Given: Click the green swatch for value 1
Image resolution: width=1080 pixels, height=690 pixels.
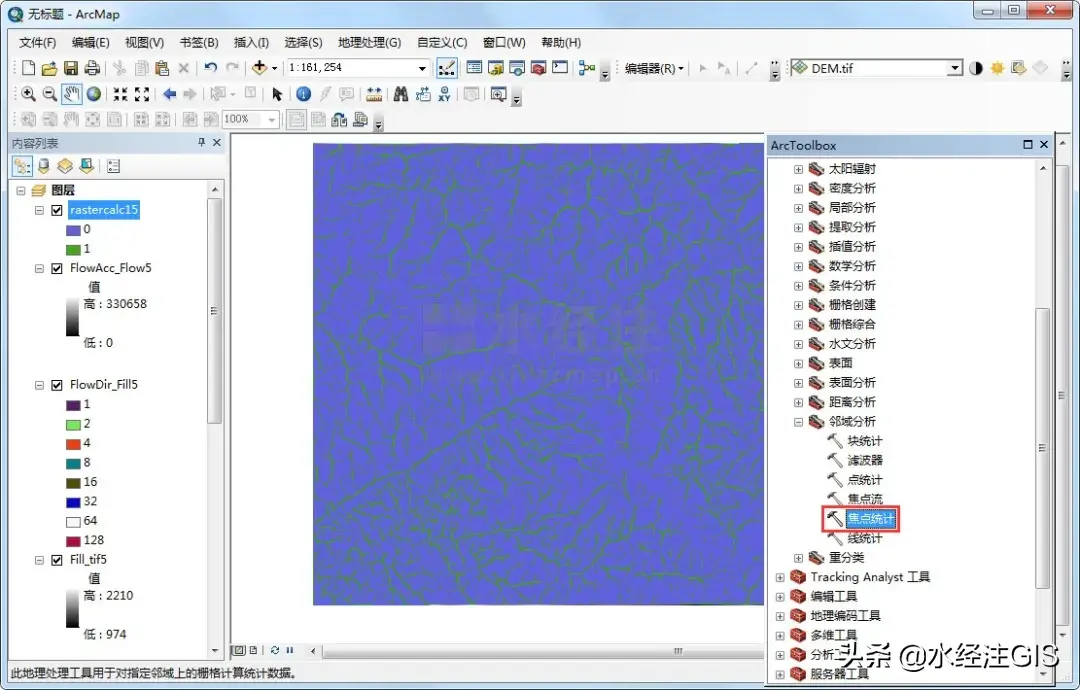Looking at the screenshot, I should (x=72, y=248).
